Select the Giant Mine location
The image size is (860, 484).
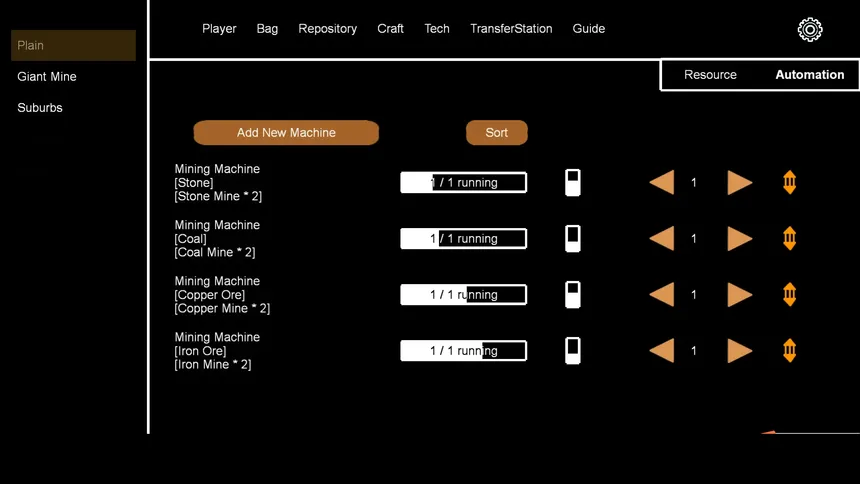[x=47, y=77]
